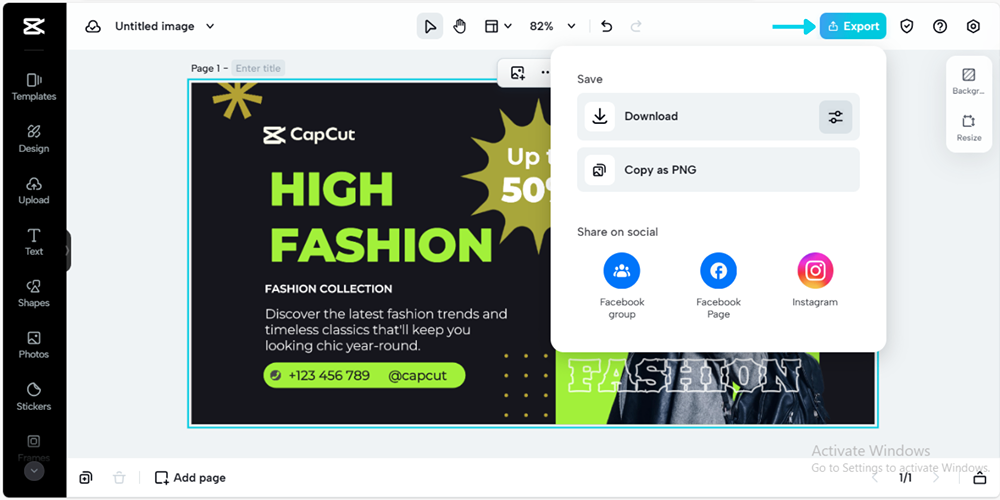Share to Facebook group
This screenshot has height=500, width=1000.
(x=622, y=286)
